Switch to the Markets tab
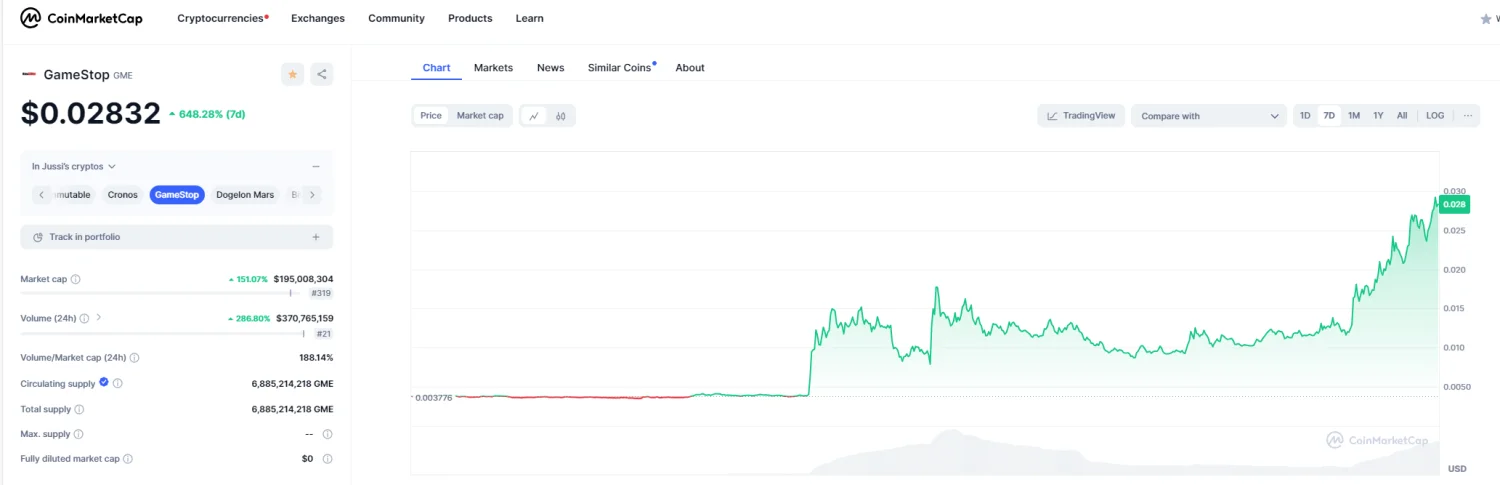Screen dimensions: 1500x485 (x=493, y=68)
